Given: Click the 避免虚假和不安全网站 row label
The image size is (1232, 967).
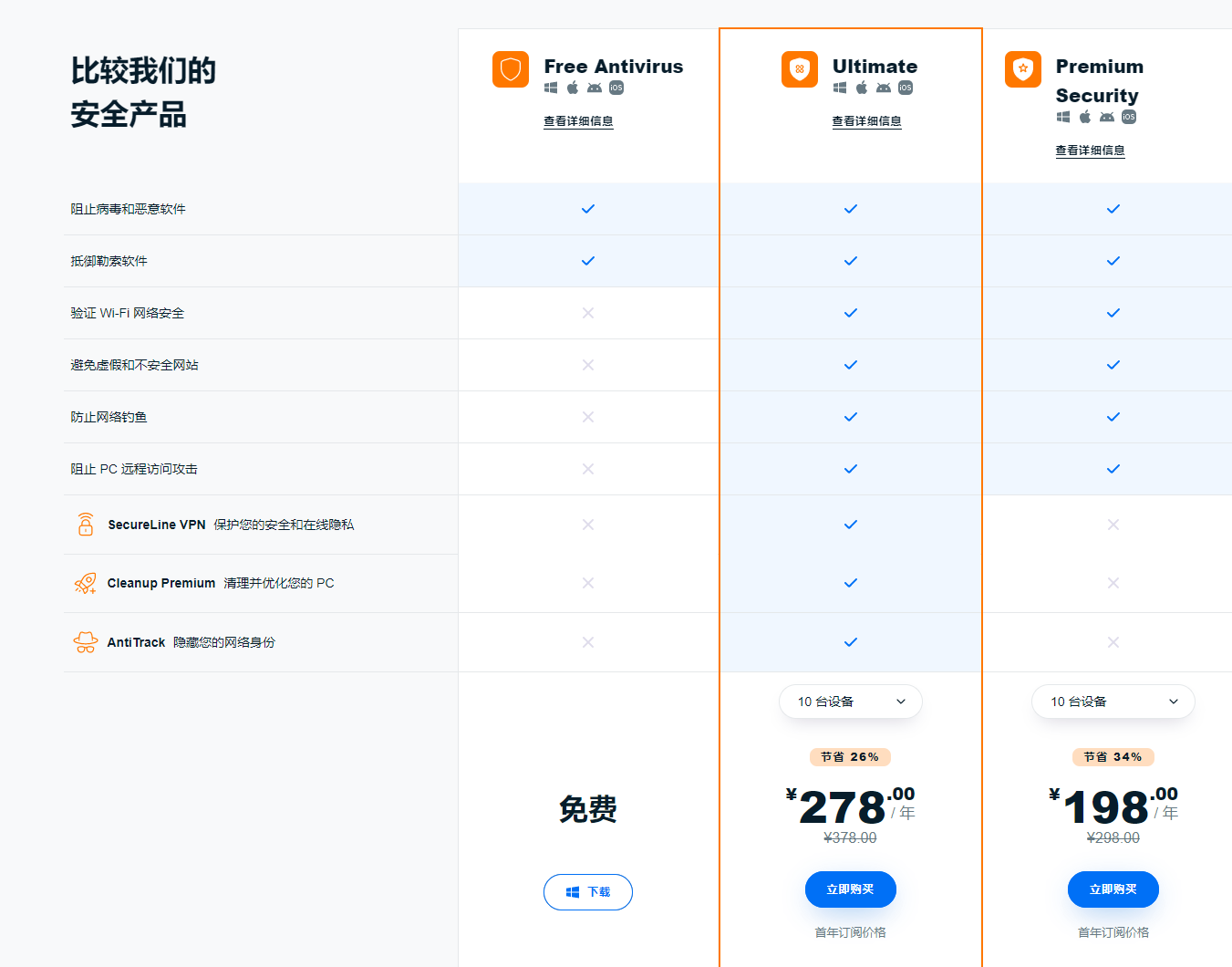Looking at the screenshot, I should (x=135, y=365).
